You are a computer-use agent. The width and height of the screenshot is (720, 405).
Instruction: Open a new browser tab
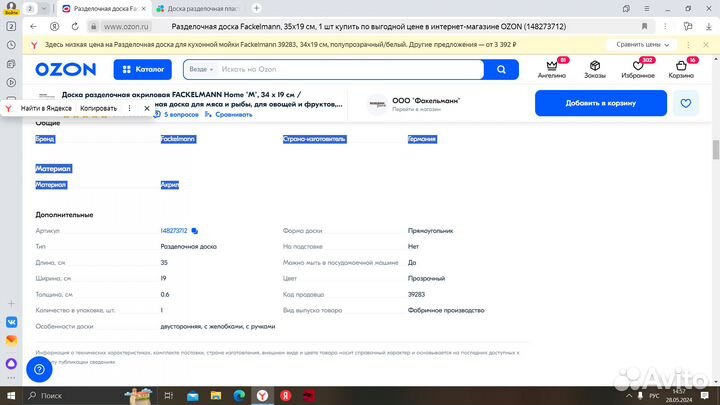tap(257, 8)
